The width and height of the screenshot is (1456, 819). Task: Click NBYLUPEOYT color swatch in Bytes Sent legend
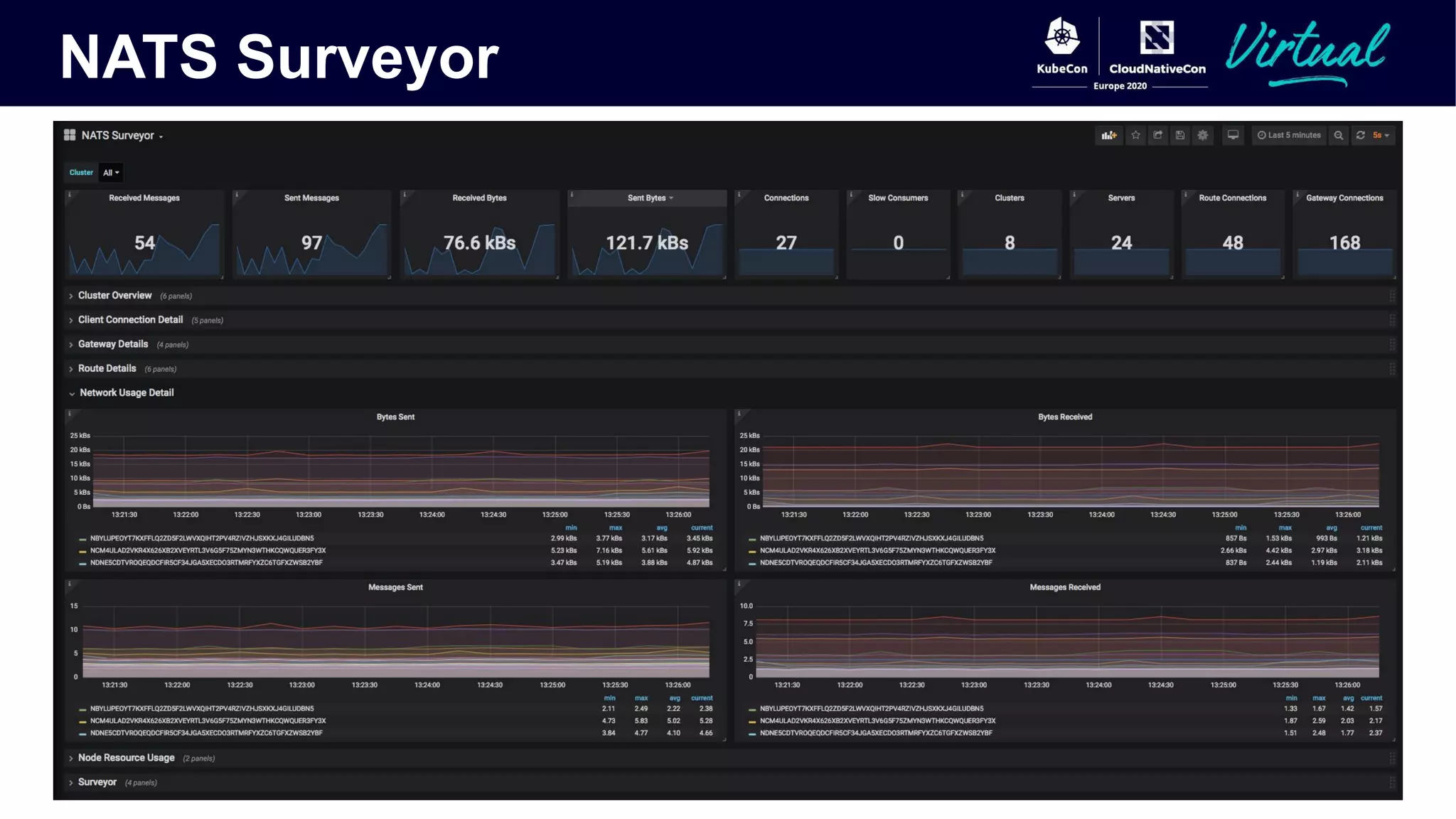(x=82, y=539)
